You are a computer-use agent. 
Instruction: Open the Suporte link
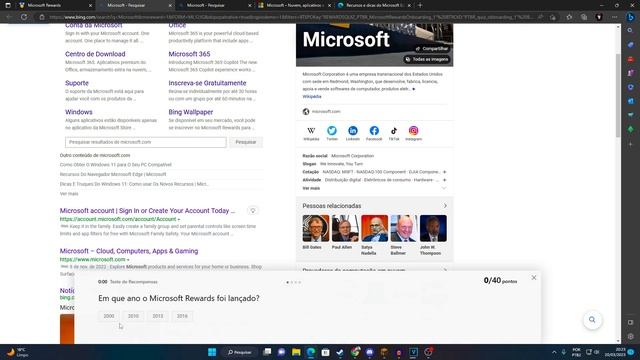point(77,83)
